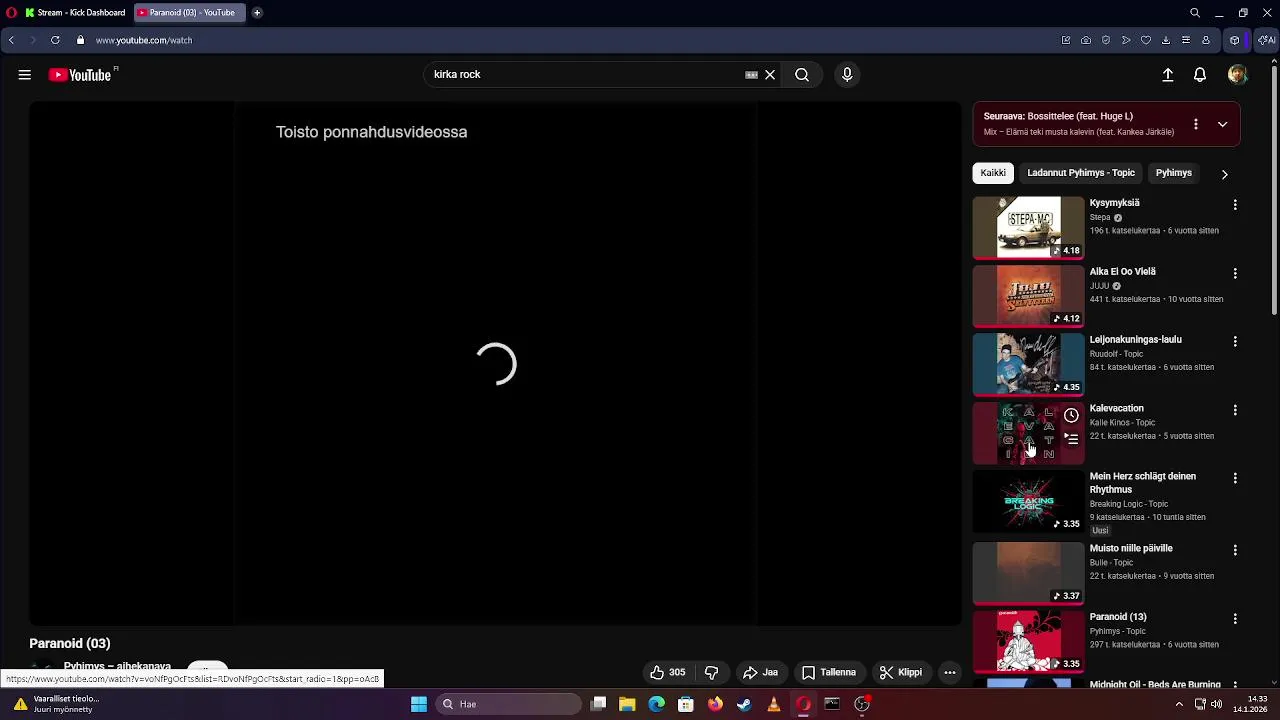Go back with browser back arrow
1280x720 pixels.
pyautogui.click(x=11, y=40)
